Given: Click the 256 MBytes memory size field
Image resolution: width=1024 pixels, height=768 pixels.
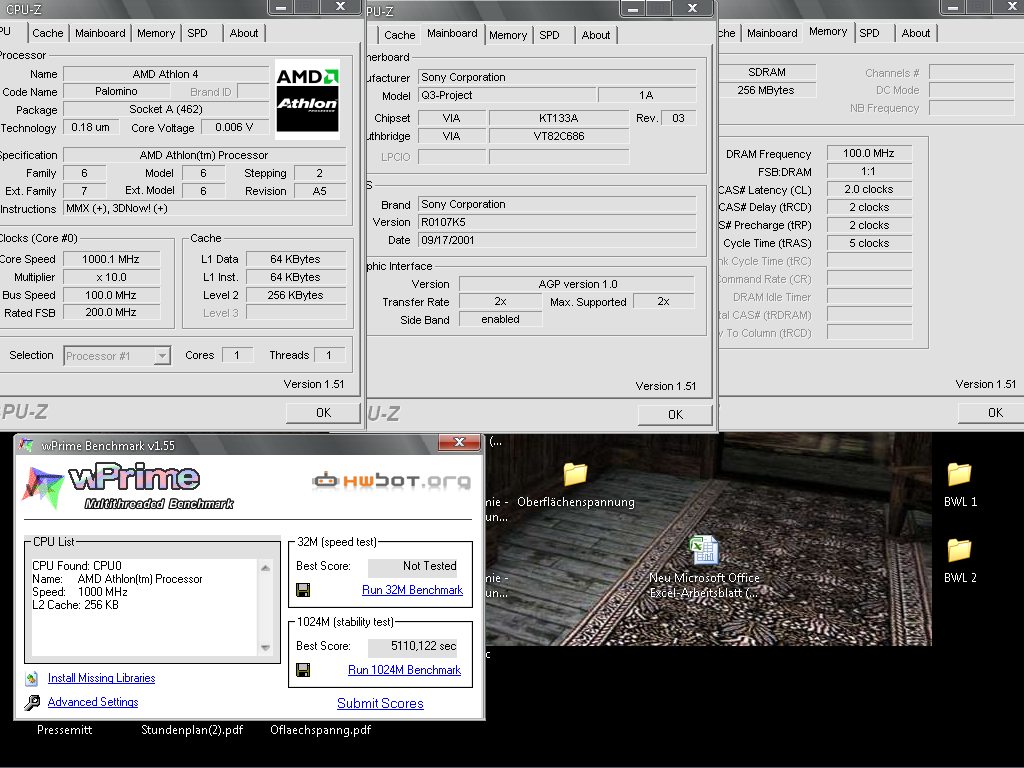Looking at the screenshot, I should [x=767, y=90].
